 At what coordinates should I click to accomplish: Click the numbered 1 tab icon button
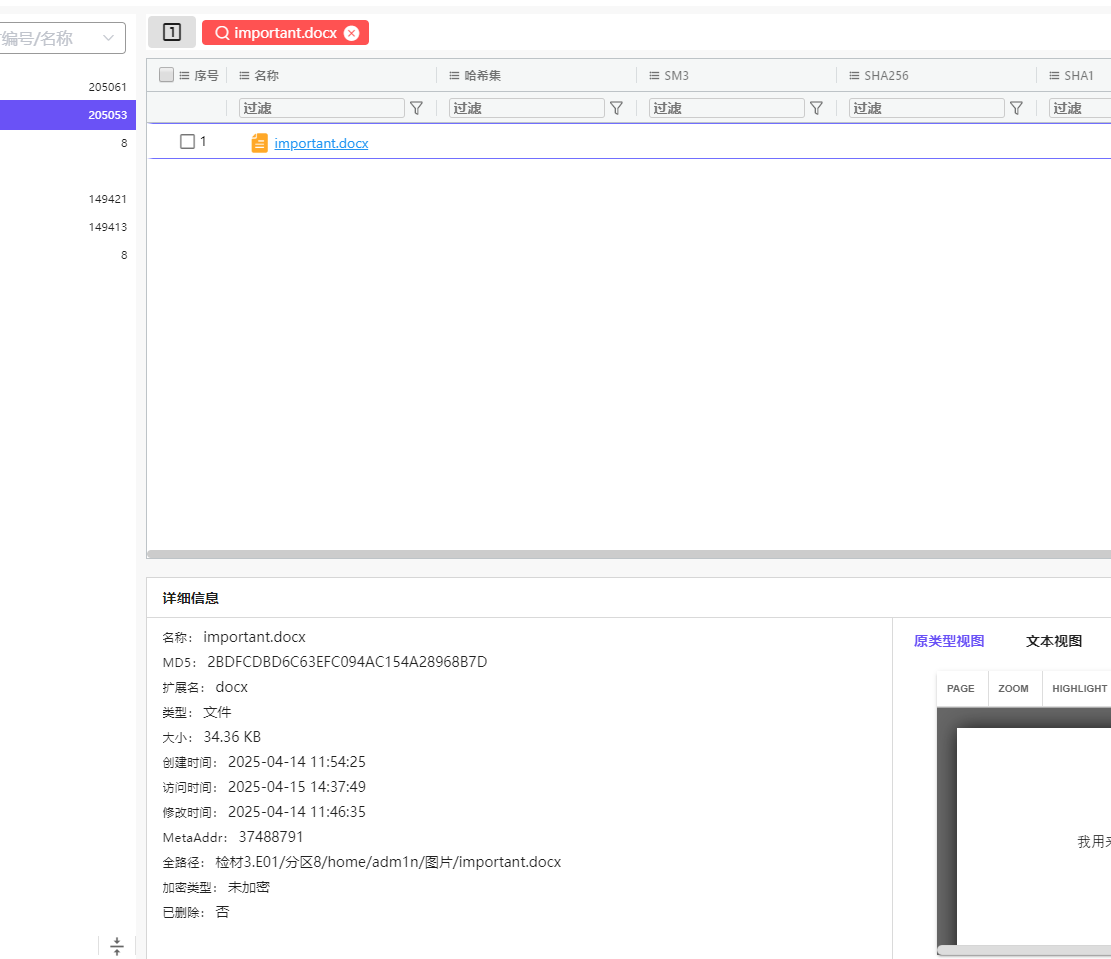pos(171,33)
